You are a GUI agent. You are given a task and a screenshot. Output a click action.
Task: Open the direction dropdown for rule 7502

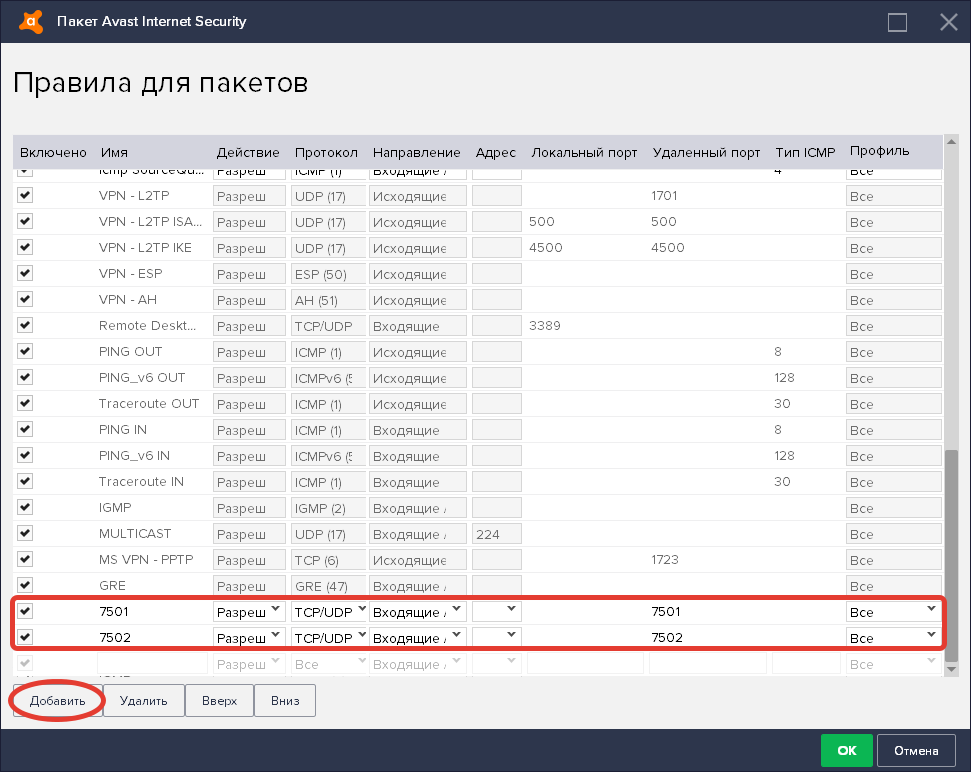(x=417, y=638)
